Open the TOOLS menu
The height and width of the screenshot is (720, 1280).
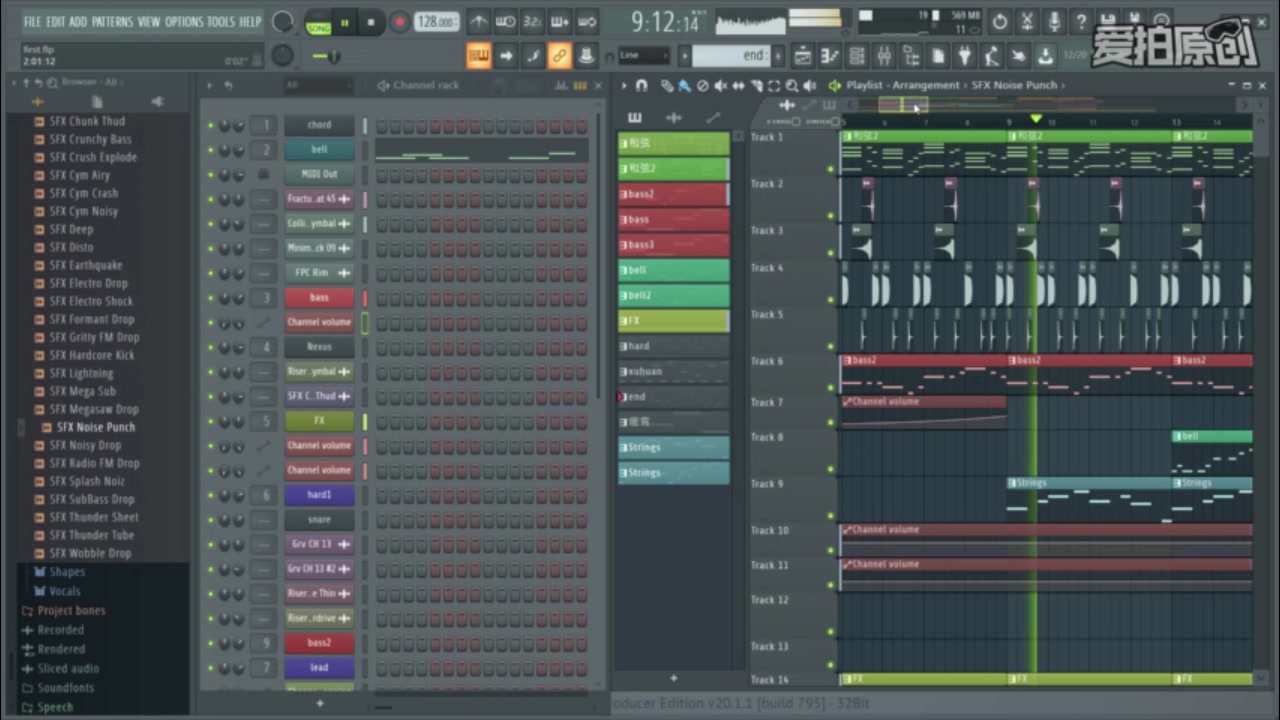(x=222, y=21)
